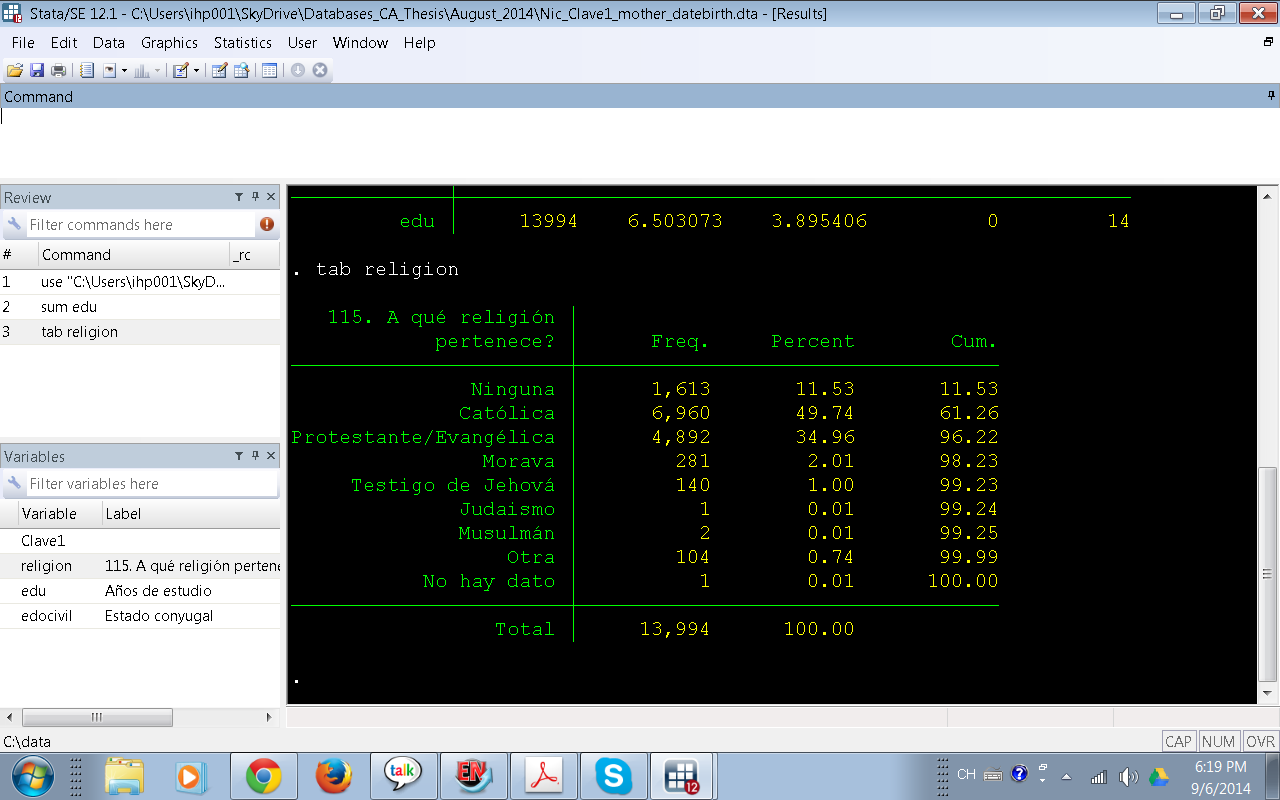Click the Print results toolbar icon
The height and width of the screenshot is (800, 1280).
tap(58, 70)
